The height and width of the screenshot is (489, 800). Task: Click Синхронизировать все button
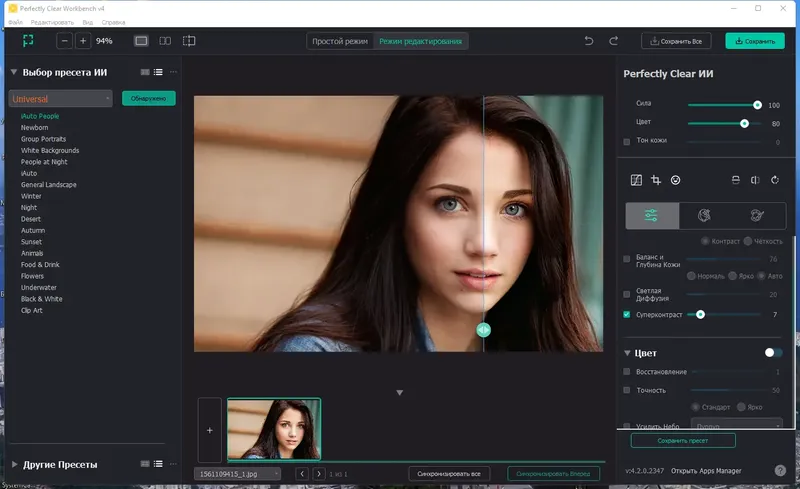pos(450,473)
